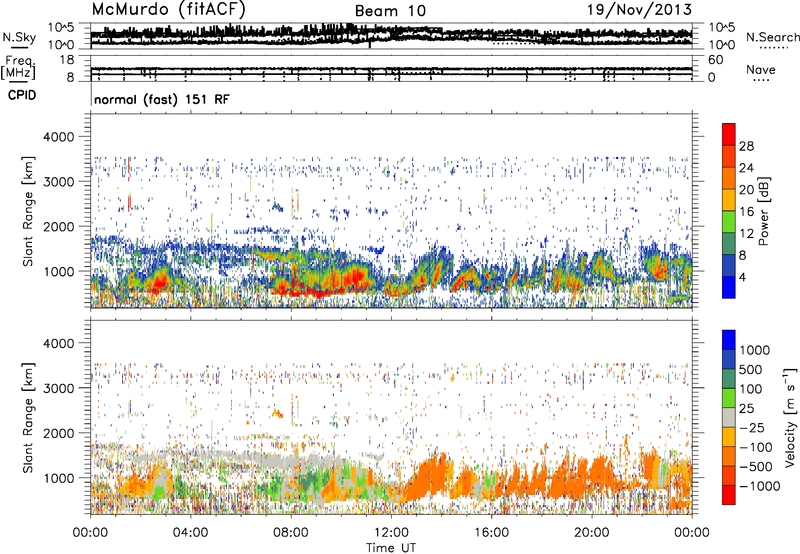Click the Time UT axis title
This screenshot has height=554, width=800.
click(x=391, y=547)
